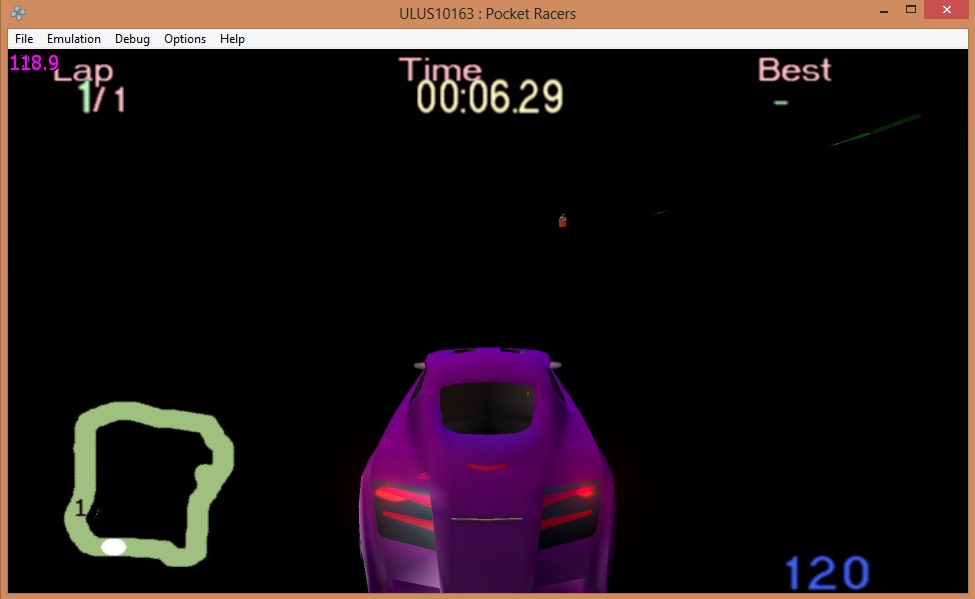Open the Options menu
Image resolution: width=975 pixels, height=599 pixels.
pyautogui.click(x=185, y=39)
